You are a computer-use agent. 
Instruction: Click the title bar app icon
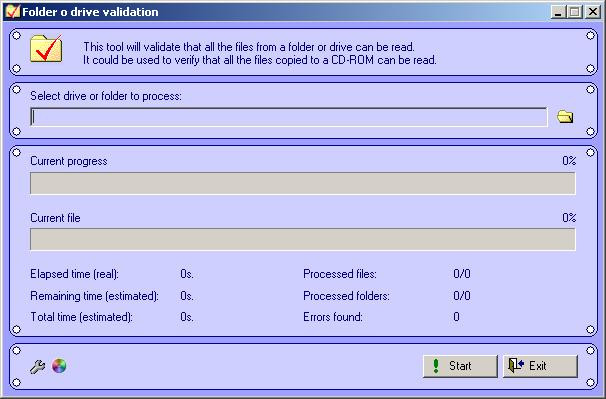pyautogui.click(x=12, y=12)
